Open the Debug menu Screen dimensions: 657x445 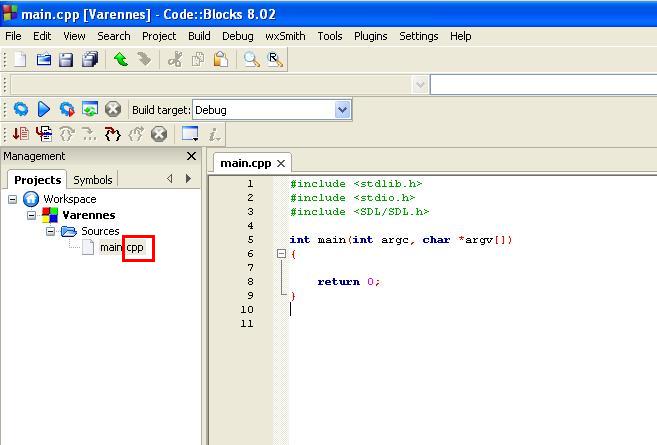tap(238, 36)
